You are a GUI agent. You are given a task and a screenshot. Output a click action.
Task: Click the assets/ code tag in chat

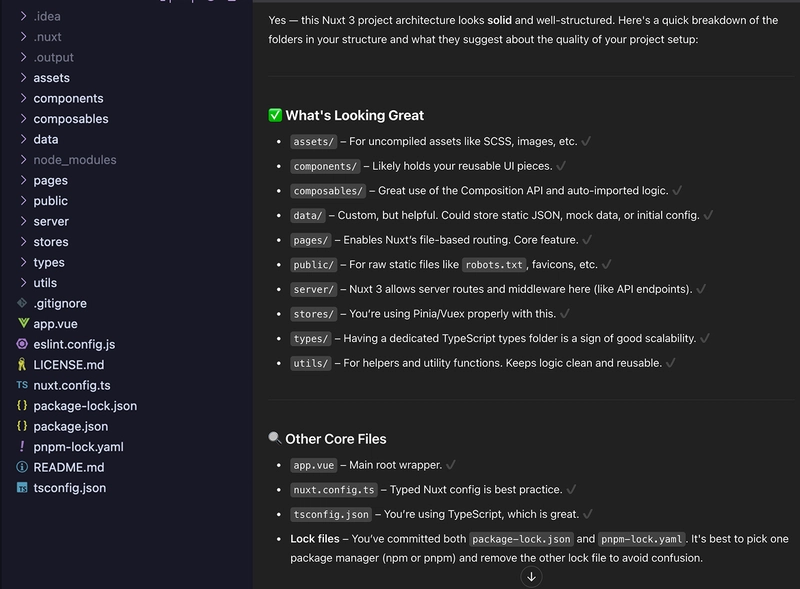(313, 141)
